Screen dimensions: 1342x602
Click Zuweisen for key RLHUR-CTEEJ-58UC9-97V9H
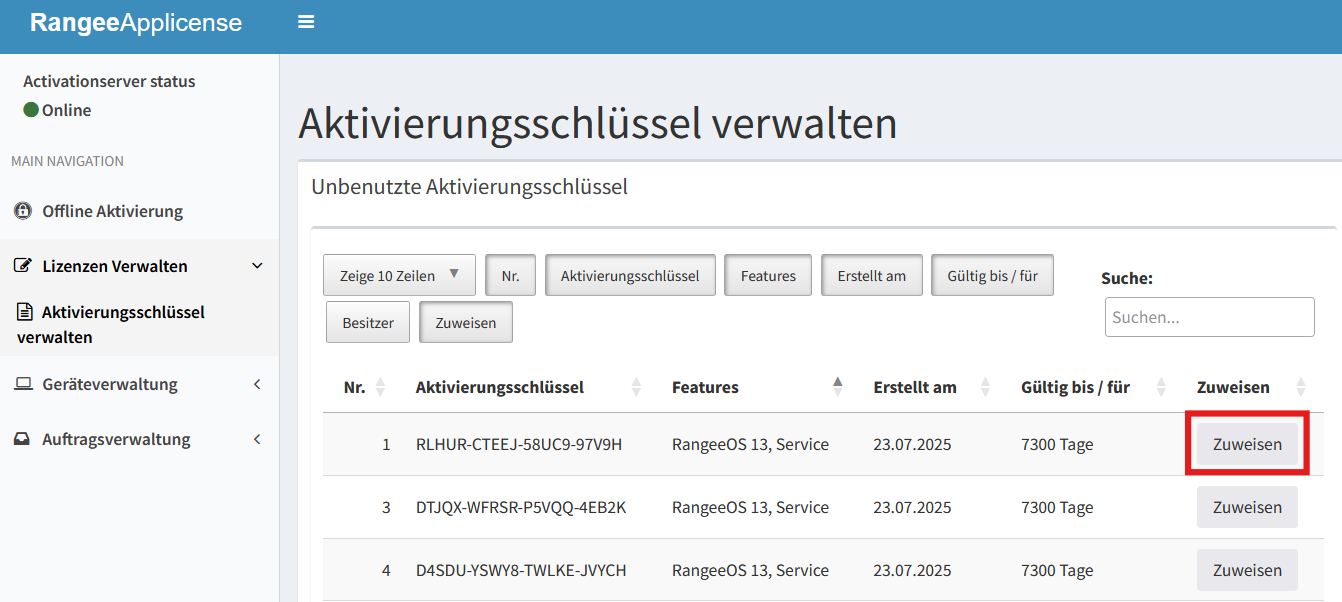pos(1246,444)
